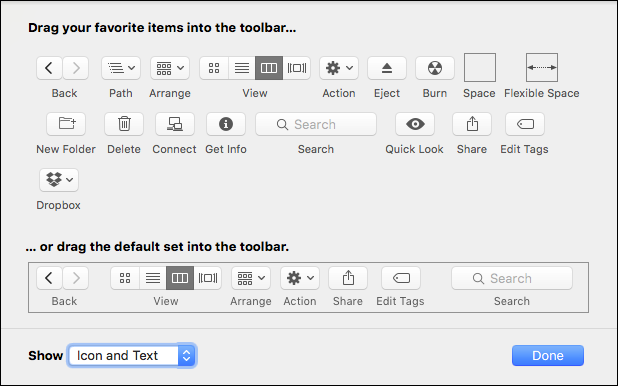618x386 pixels.
Task: Click the Dropbox label text
Action: coord(58,205)
